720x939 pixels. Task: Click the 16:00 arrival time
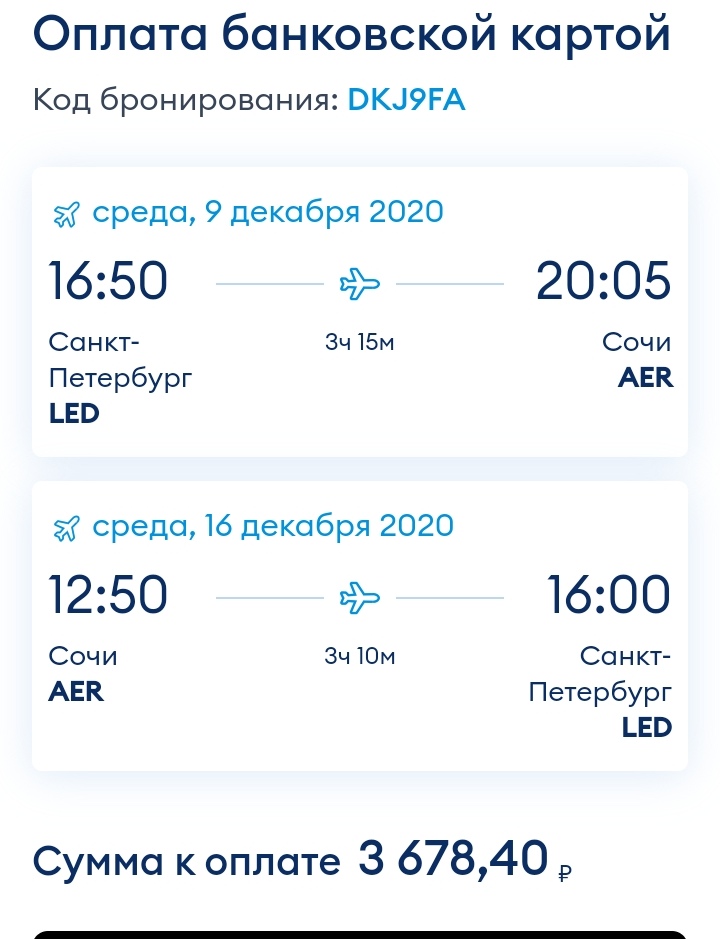click(x=609, y=594)
